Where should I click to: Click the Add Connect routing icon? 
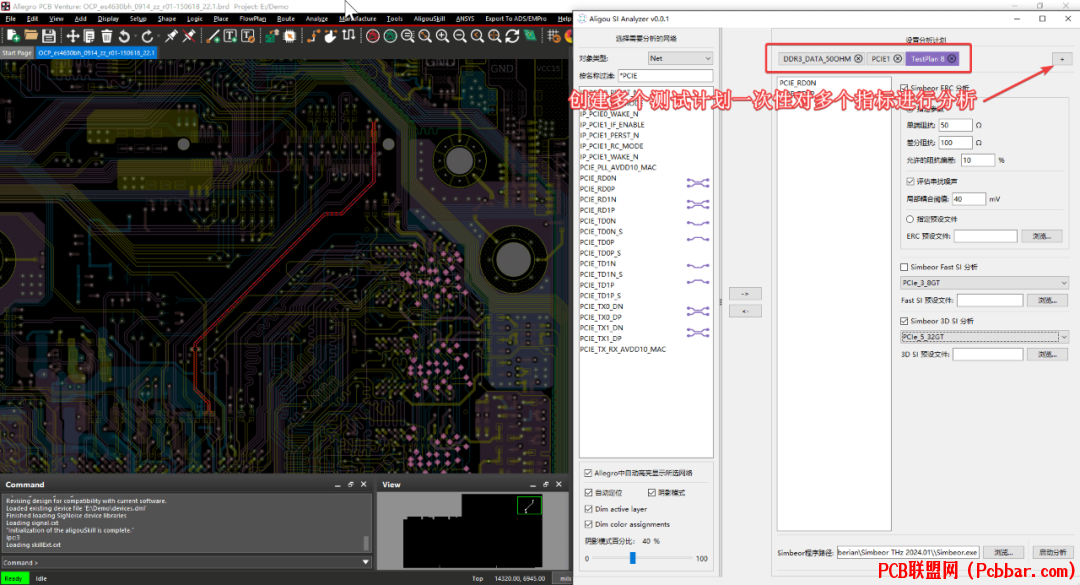click(313, 36)
